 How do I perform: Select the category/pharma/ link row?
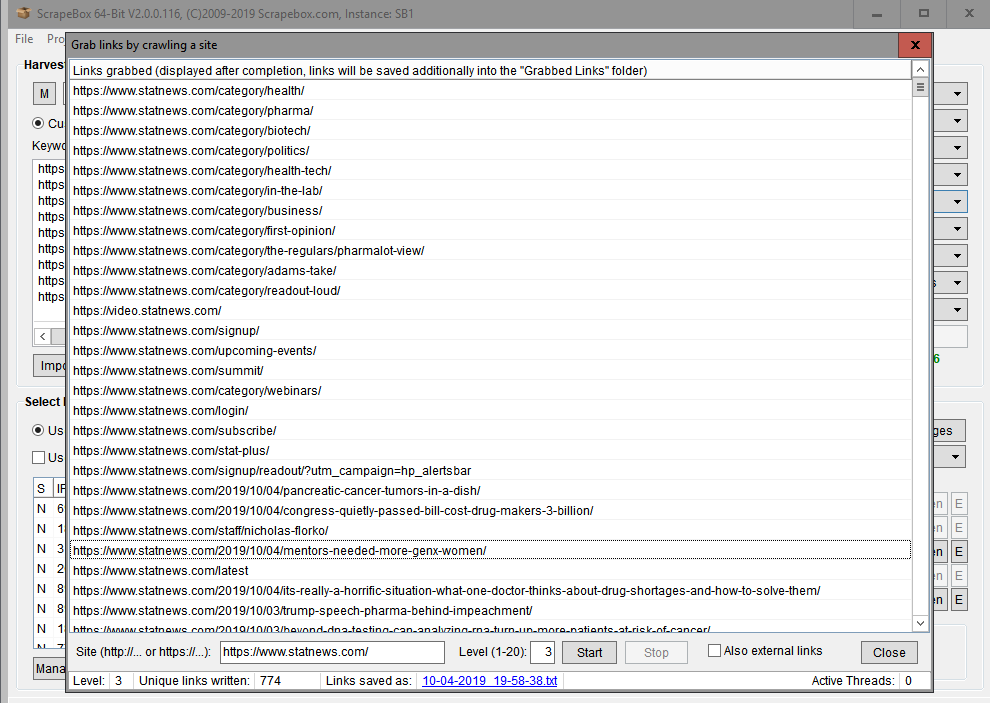pos(491,111)
